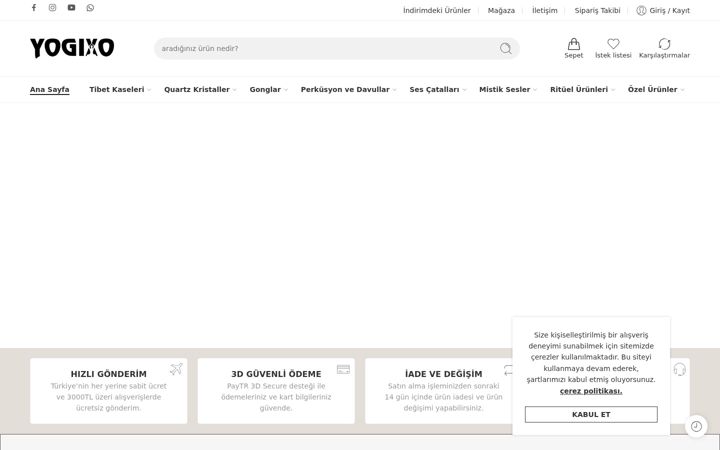Viewport: 720px width, 450px height.
Task: Open Giriş / Kayıt login link
Action: [x=669, y=11]
